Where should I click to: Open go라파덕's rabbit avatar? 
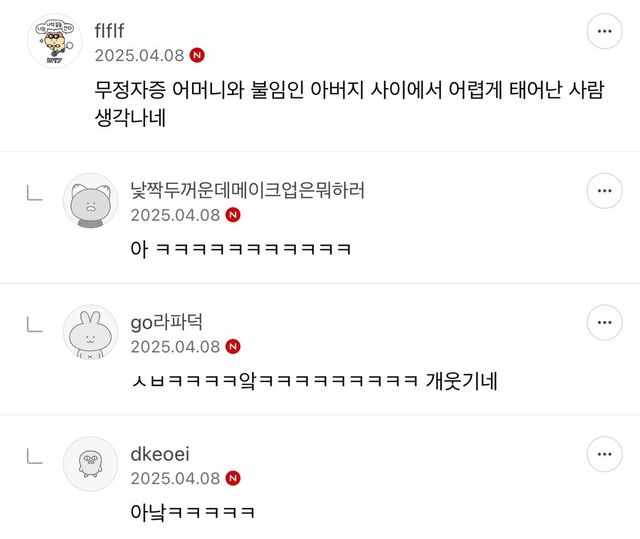(x=91, y=332)
